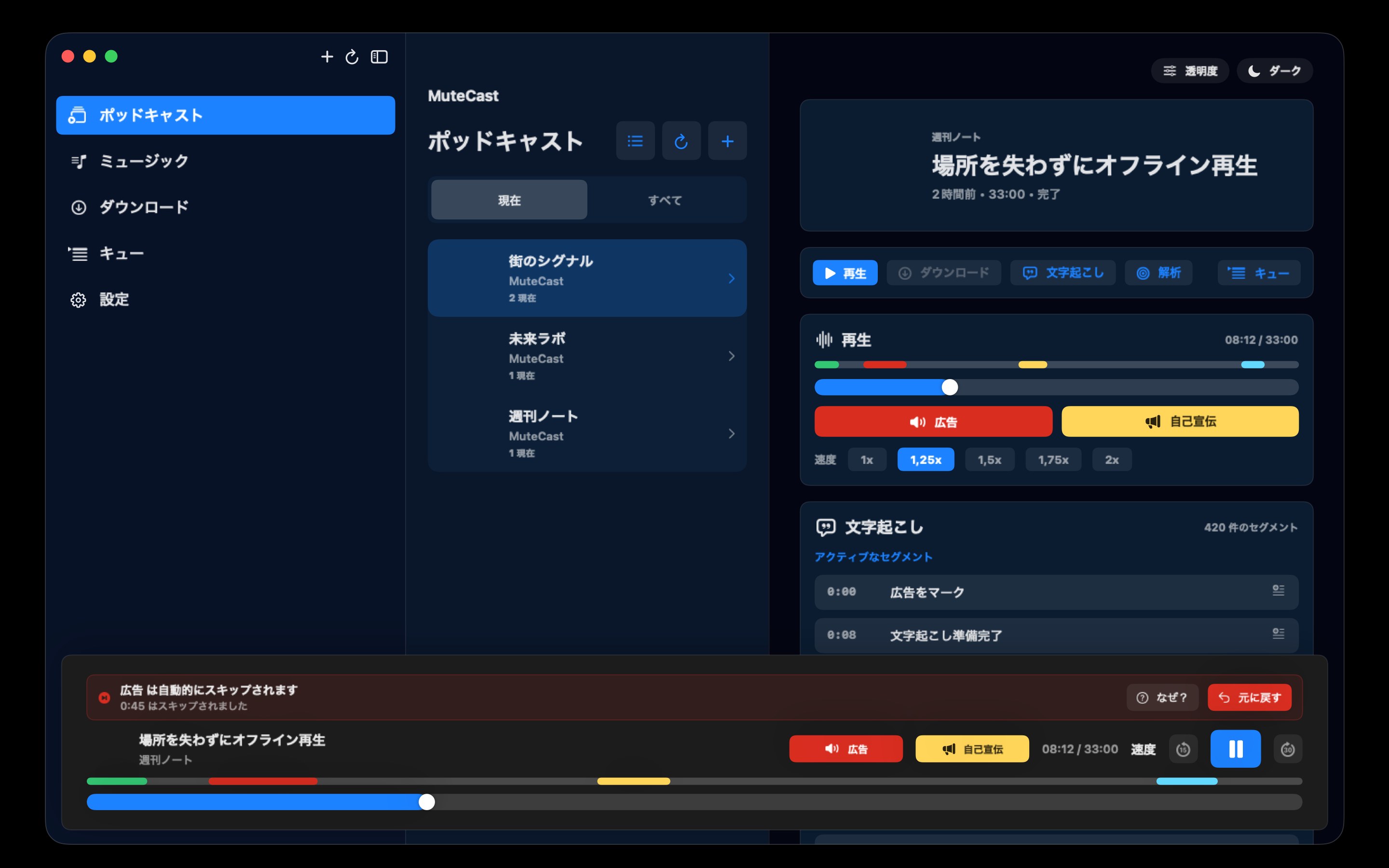The width and height of the screenshot is (1389, 868).
Task: Expand 街のシグナル podcast chevron
Action: [x=731, y=278]
